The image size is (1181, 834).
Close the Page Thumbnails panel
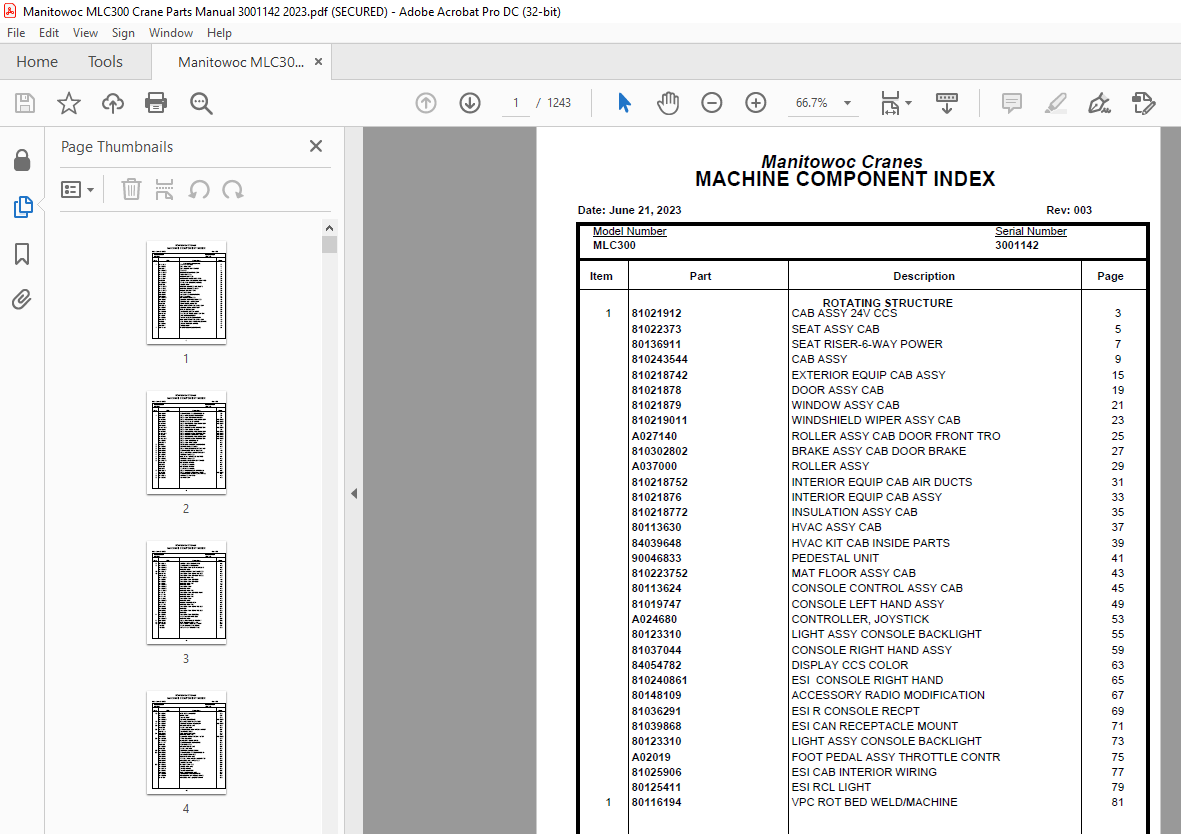click(316, 146)
